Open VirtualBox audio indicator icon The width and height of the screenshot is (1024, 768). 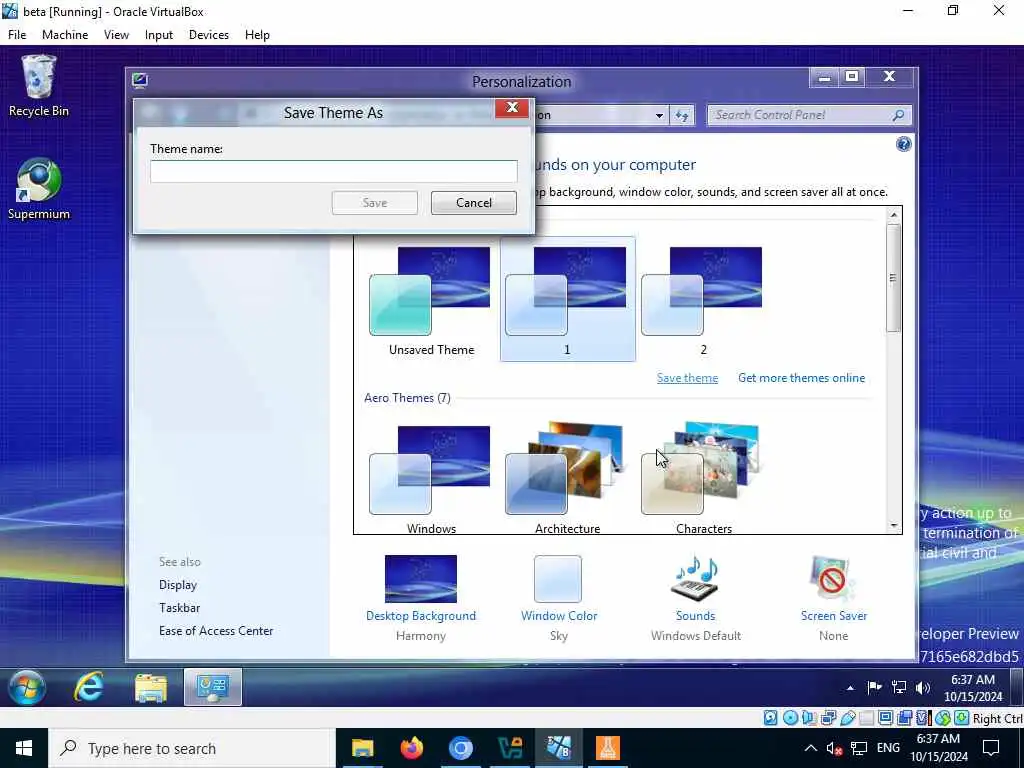click(809, 718)
